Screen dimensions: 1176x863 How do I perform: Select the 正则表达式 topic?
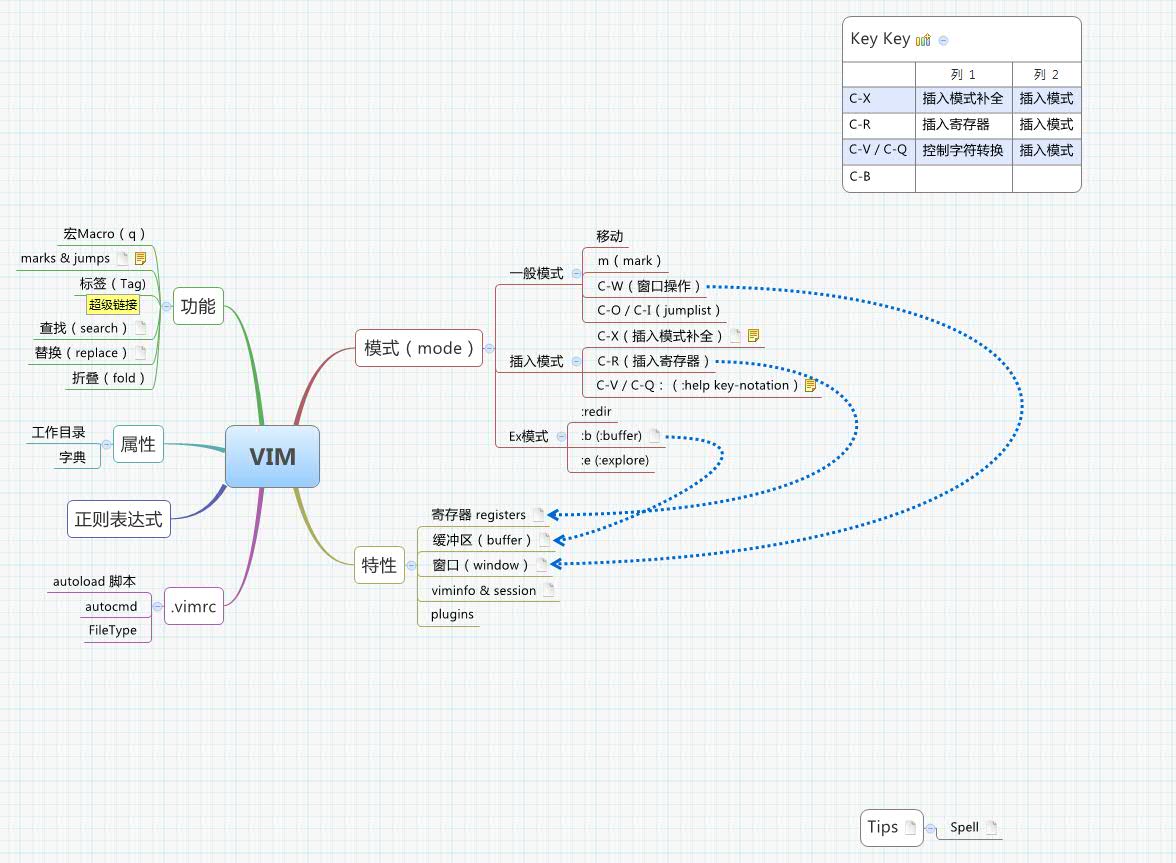[118, 518]
